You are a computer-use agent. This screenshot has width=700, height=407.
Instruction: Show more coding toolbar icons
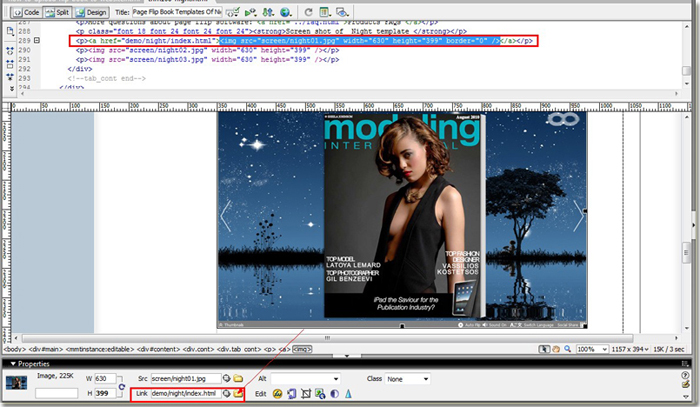(12, 88)
